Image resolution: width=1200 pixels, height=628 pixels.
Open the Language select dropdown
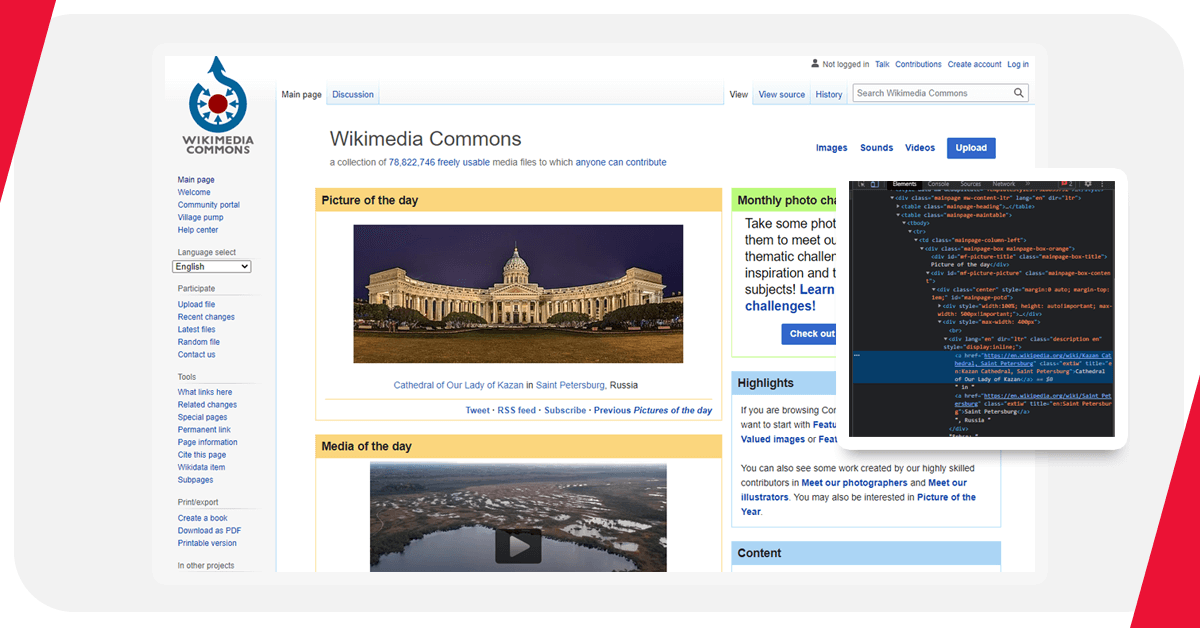[x=211, y=267]
